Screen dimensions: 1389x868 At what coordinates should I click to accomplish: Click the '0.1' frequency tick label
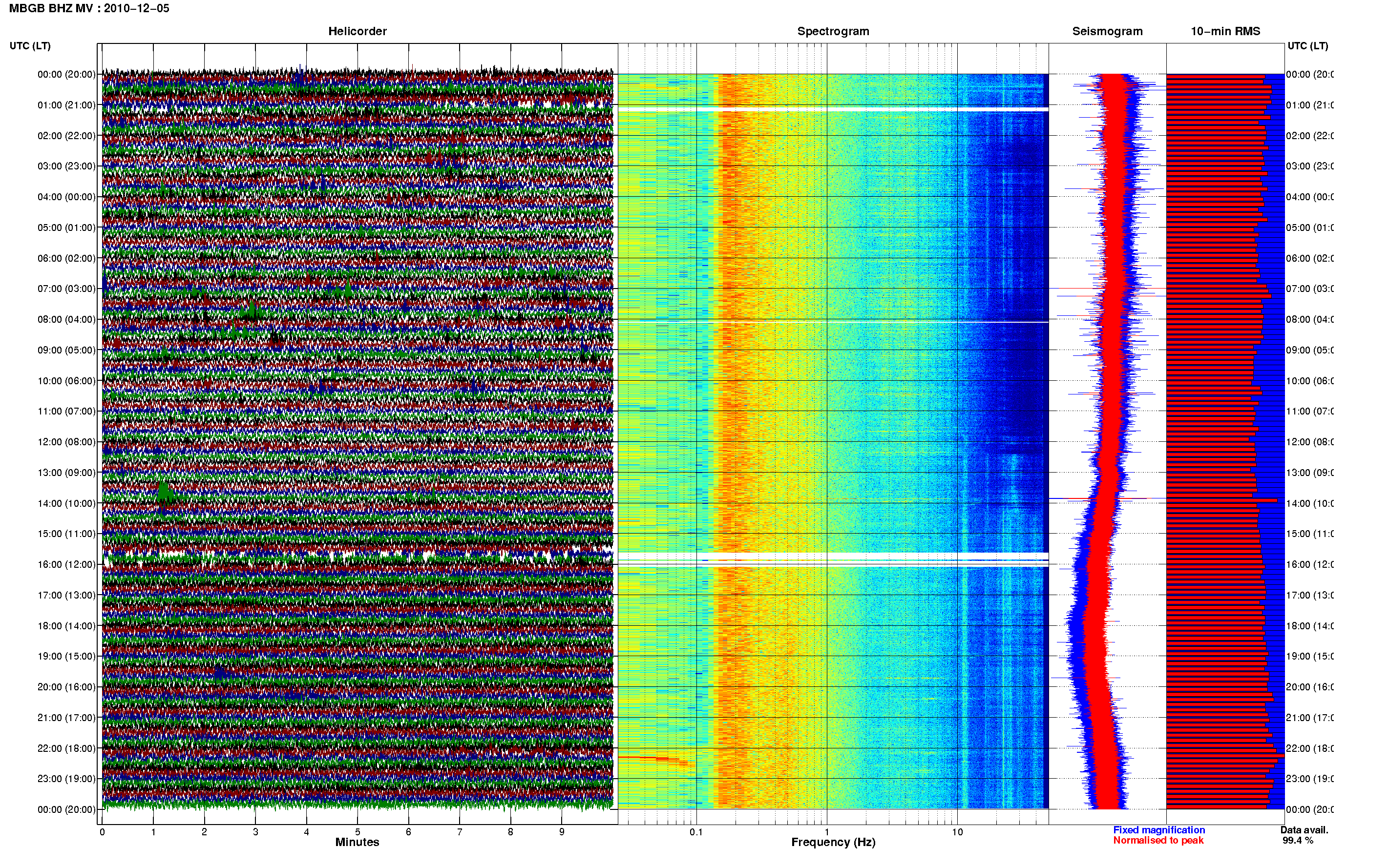[x=696, y=832]
